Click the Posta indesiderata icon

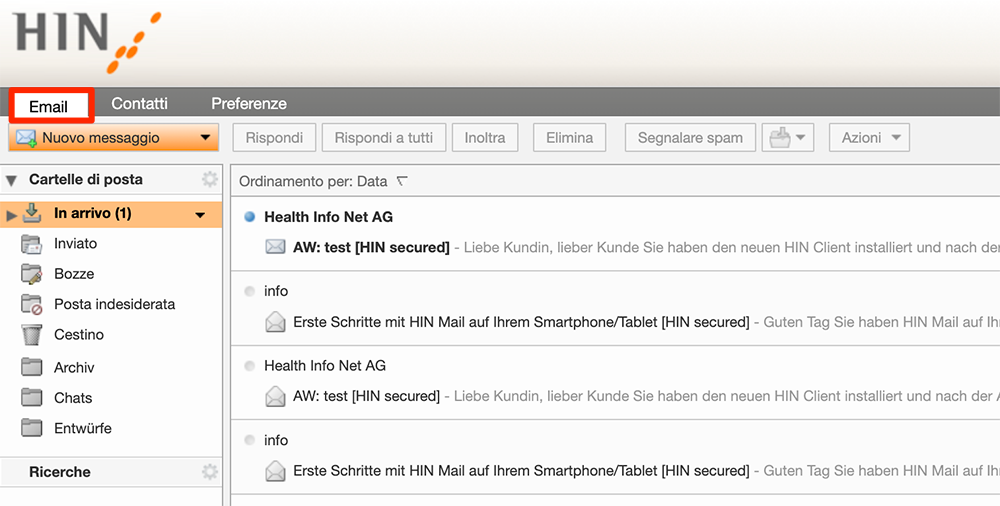click(x=31, y=304)
